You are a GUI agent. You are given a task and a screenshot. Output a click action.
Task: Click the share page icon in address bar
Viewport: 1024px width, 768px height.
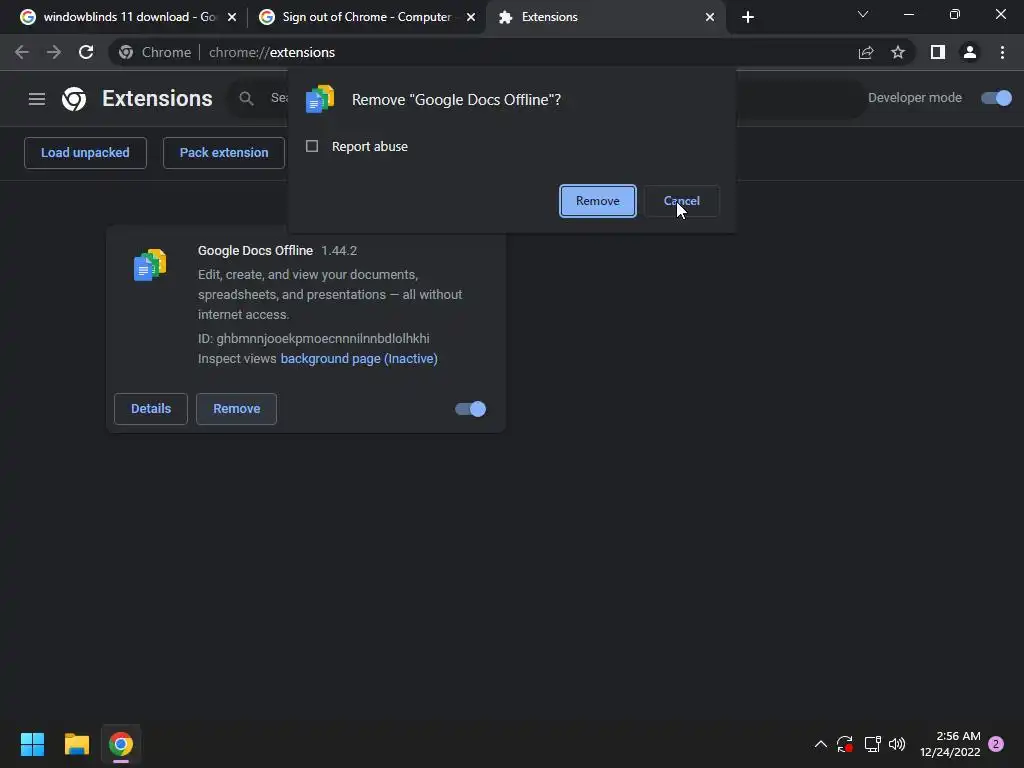tap(866, 52)
